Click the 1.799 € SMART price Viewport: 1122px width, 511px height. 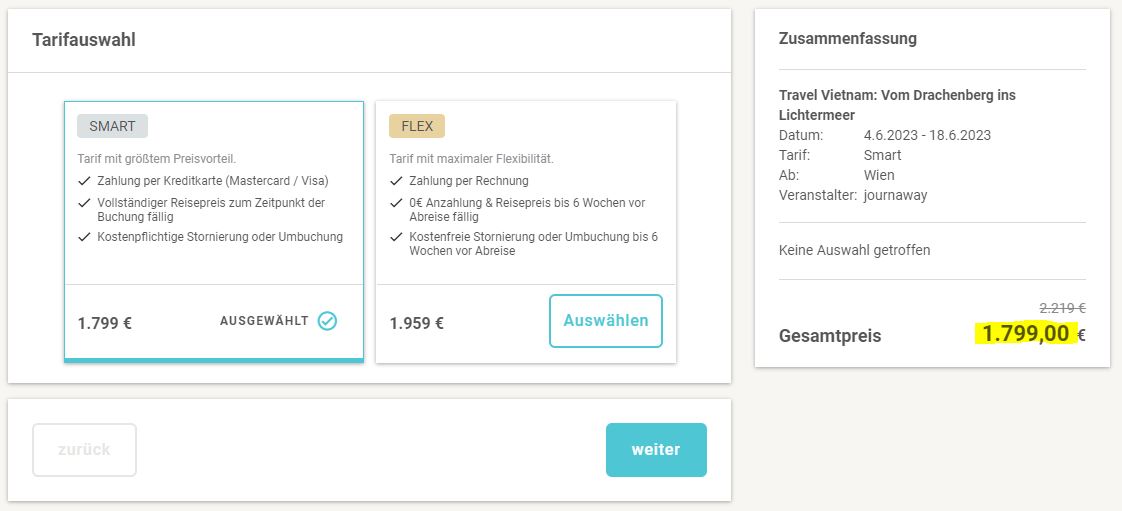coord(104,323)
